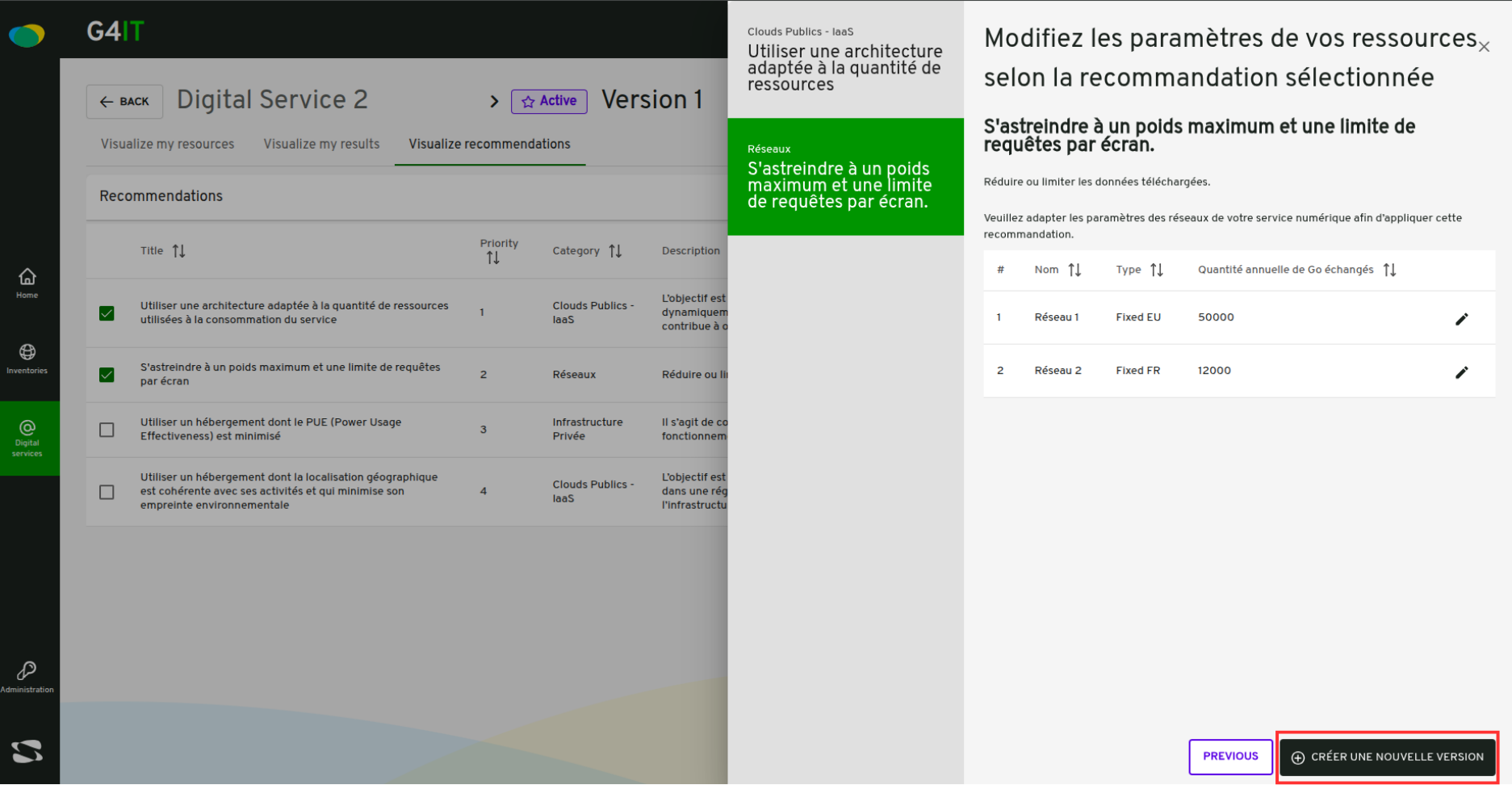This screenshot has width=1512, height=785.
Task: Sort by Quantité annuelle de Go échangés
Action: point(1389,270)
